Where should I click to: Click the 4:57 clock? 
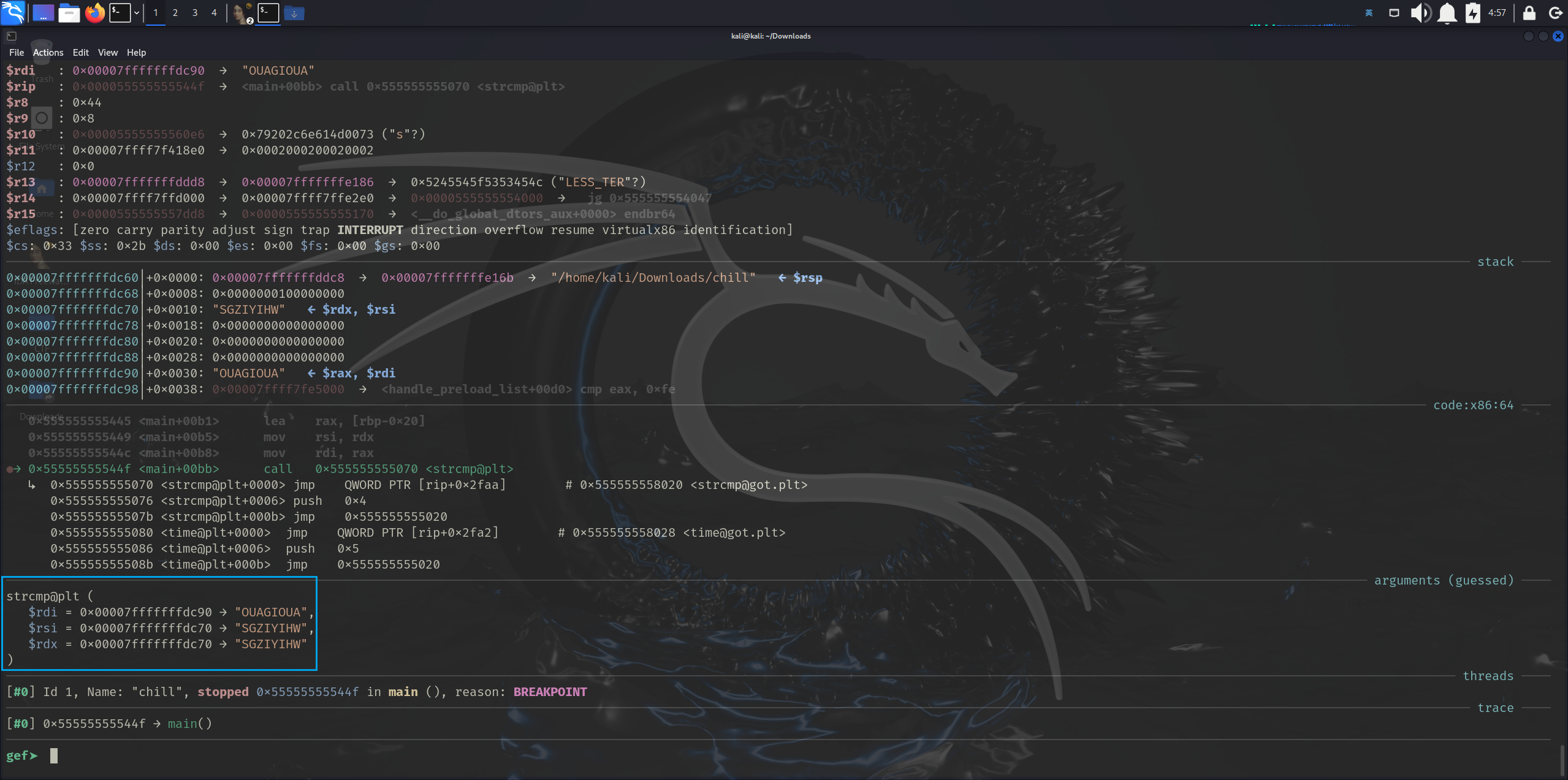coord(1497,12)
